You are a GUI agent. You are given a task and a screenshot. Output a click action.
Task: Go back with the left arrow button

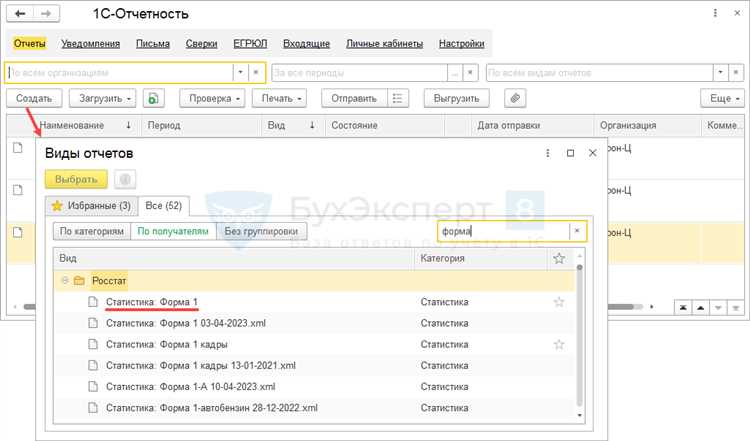(20, 13)
